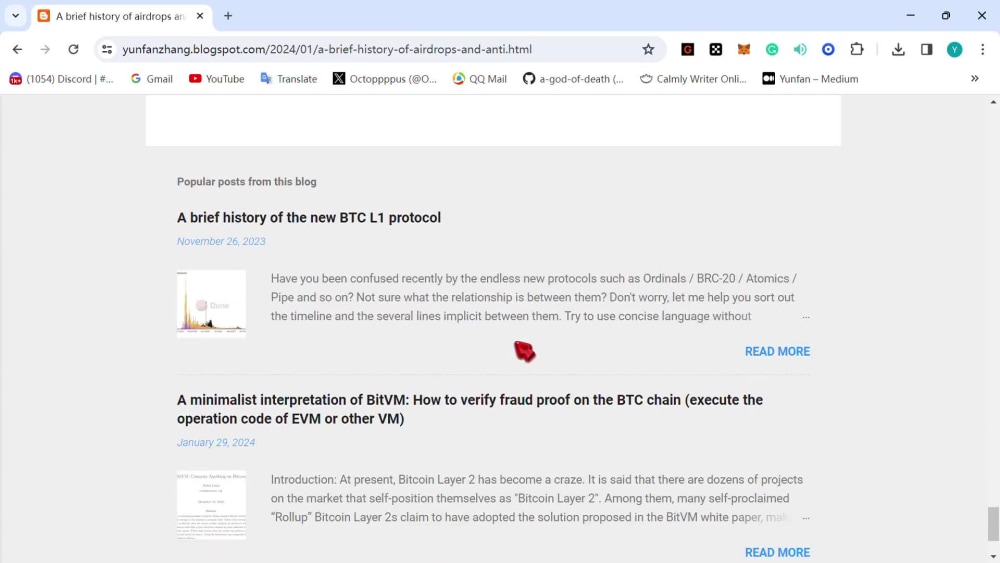View site information icon in address bar
This screenshot has width=1000, height=563.
[x=107, y=49]
